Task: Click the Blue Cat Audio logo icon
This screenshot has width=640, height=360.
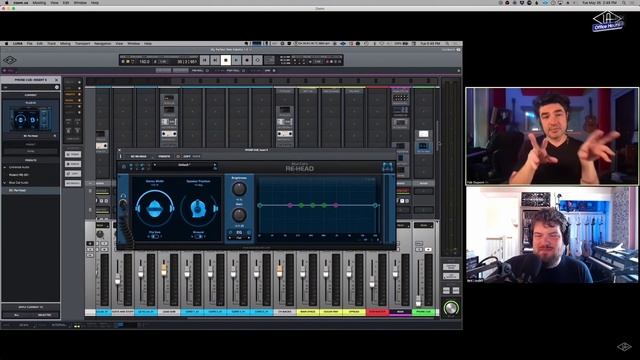Action: (387, 167)
